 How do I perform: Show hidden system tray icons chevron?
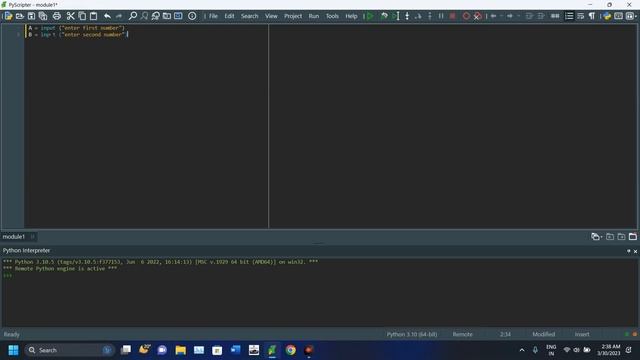click(x=522, y=350)
